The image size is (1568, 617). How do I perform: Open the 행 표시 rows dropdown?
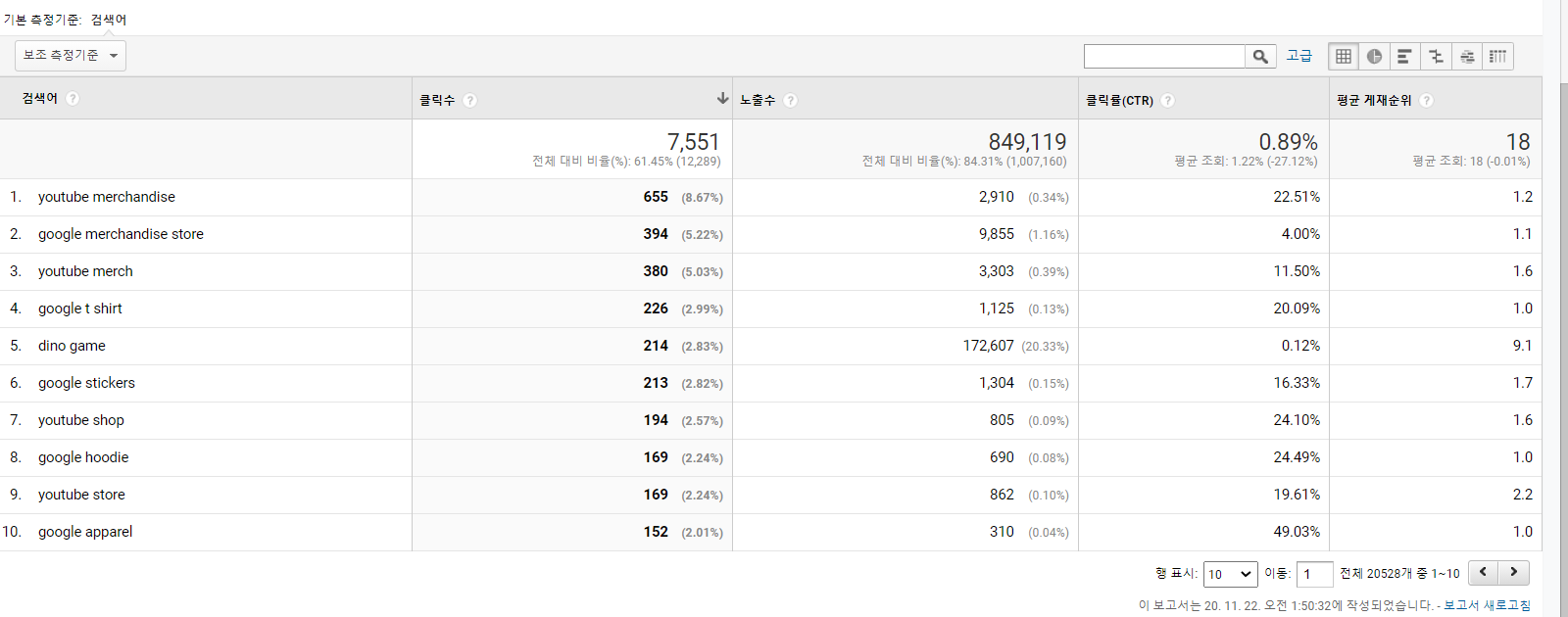[x=1230, y=574]
